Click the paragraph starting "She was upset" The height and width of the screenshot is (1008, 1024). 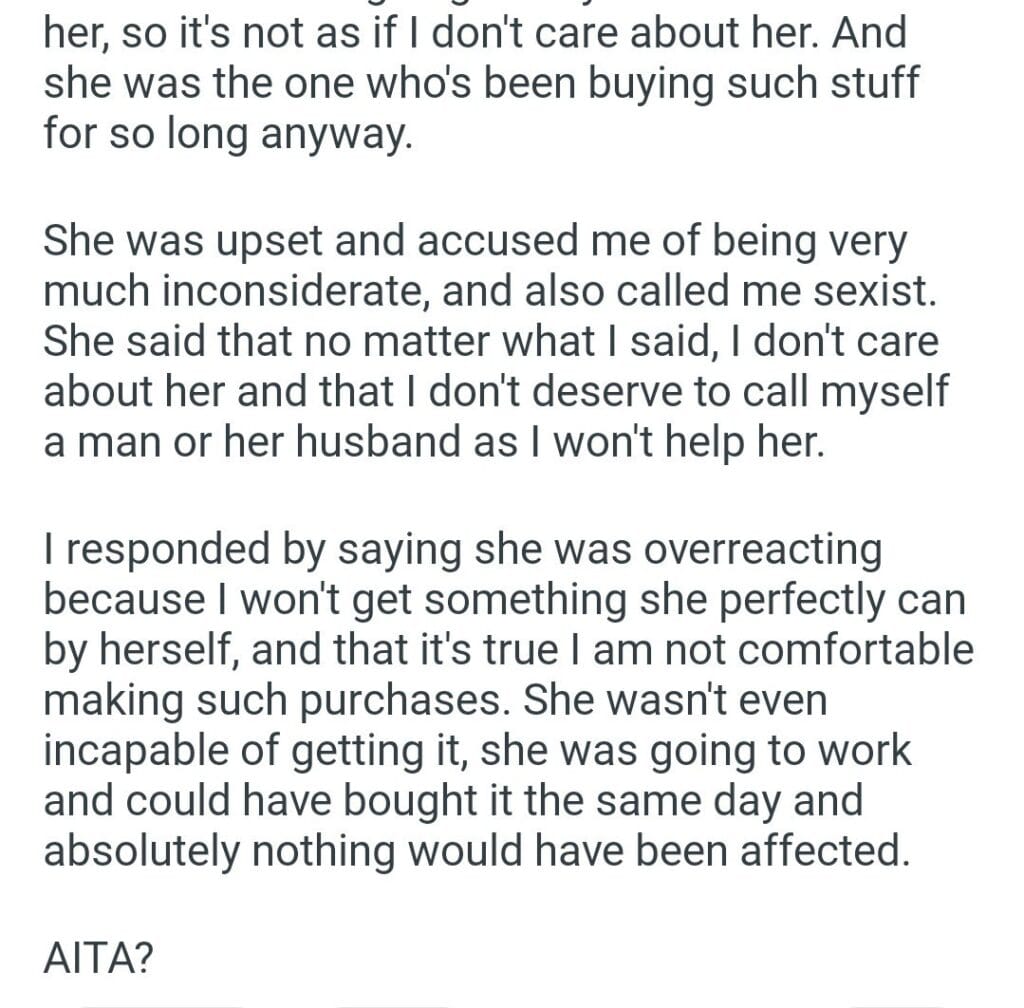pos(490,340)
